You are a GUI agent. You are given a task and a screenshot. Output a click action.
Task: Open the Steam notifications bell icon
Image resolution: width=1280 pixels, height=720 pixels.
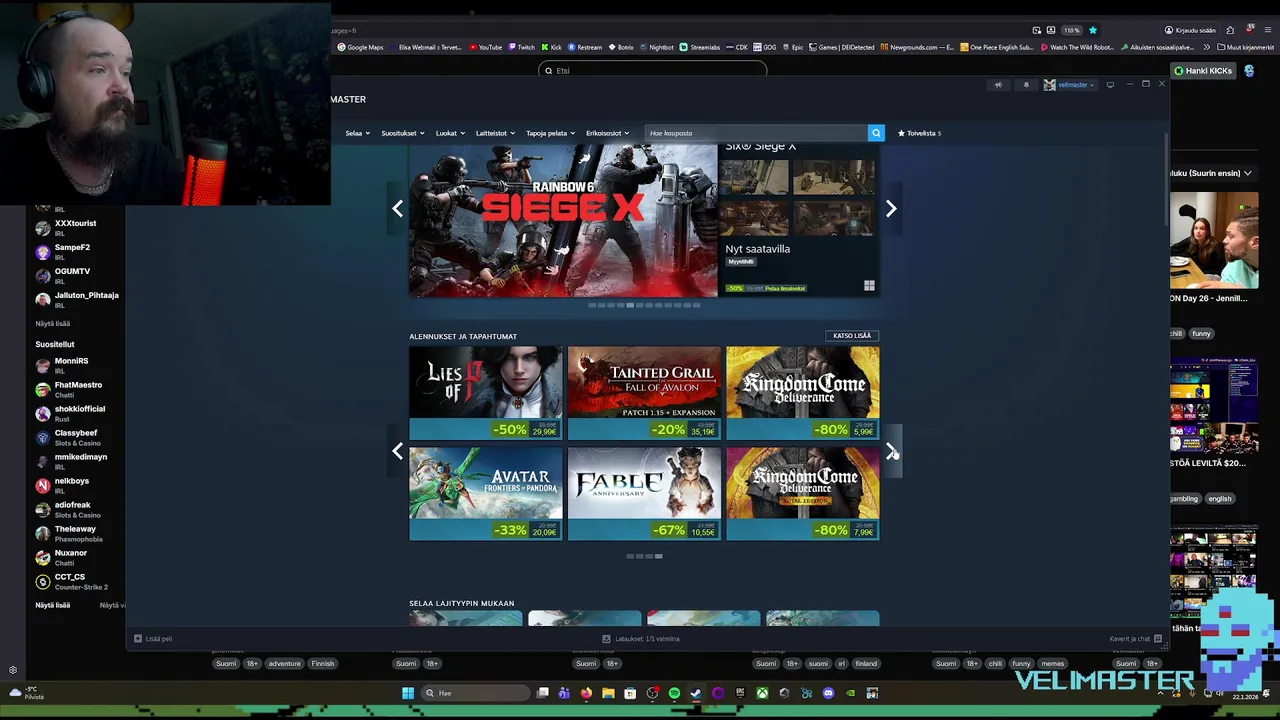click(x=1026, y=85)
